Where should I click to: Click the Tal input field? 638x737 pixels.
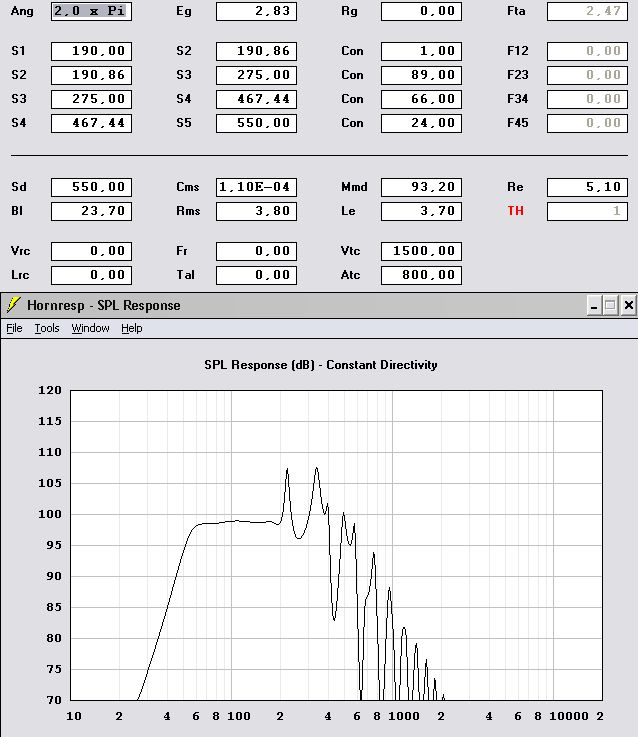tap(256, 275)
